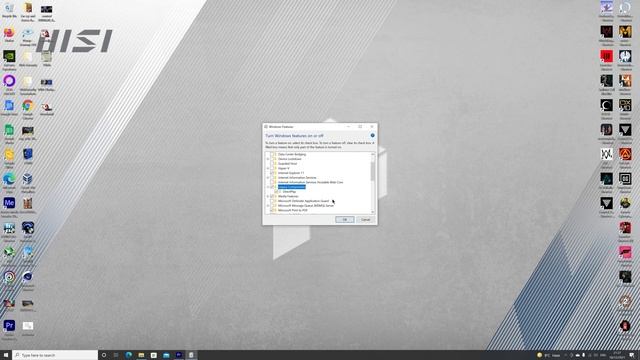640x360 pixels.
Task: Select the NVIDIA GeForce Experience desktop icon
Action: [9, 60]
